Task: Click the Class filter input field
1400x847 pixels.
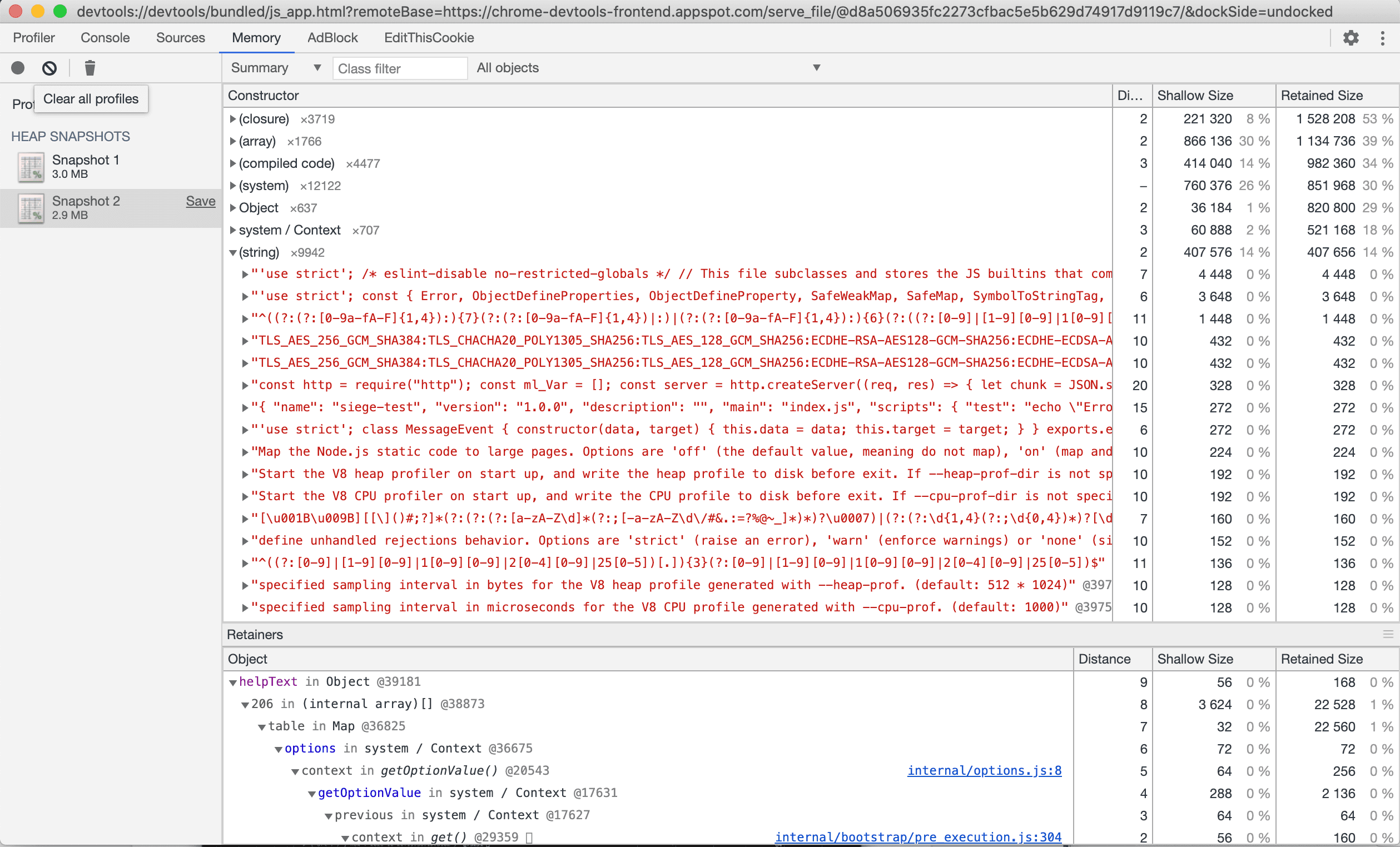Action: pyautogui.click(x=399, y=69)
